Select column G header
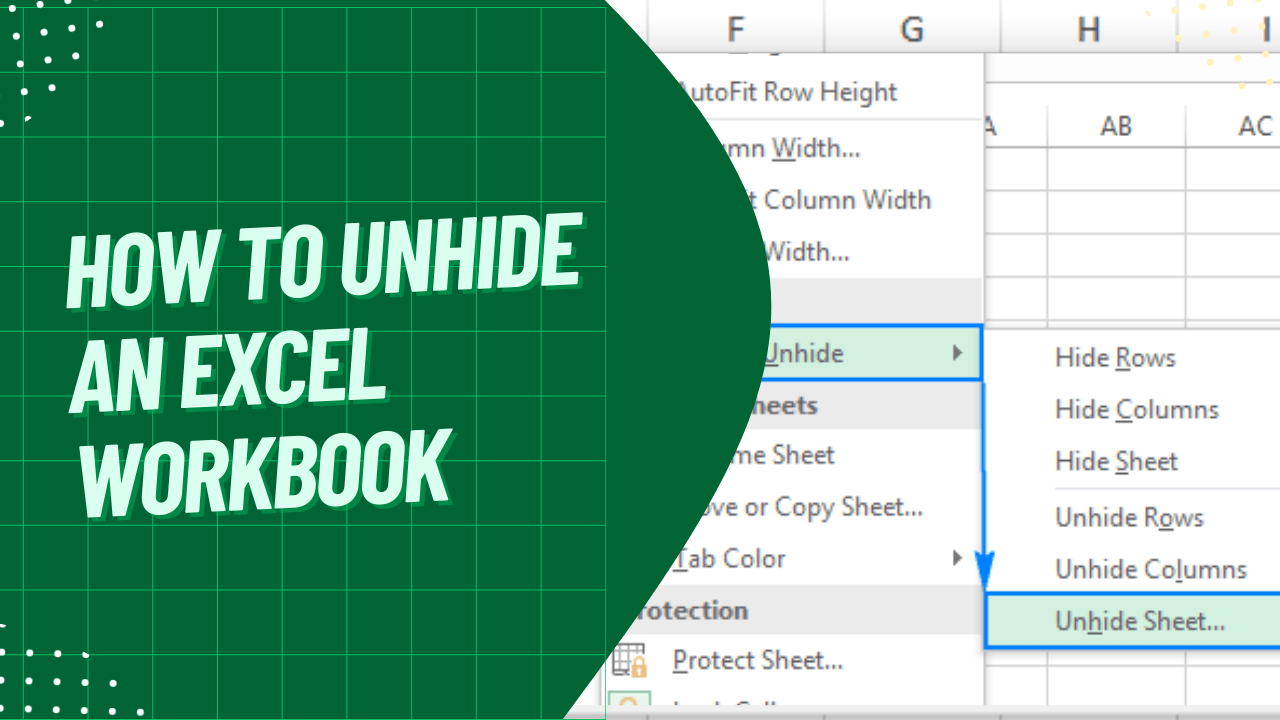Screen dimensions: 1280x720 tap(912, 27)
